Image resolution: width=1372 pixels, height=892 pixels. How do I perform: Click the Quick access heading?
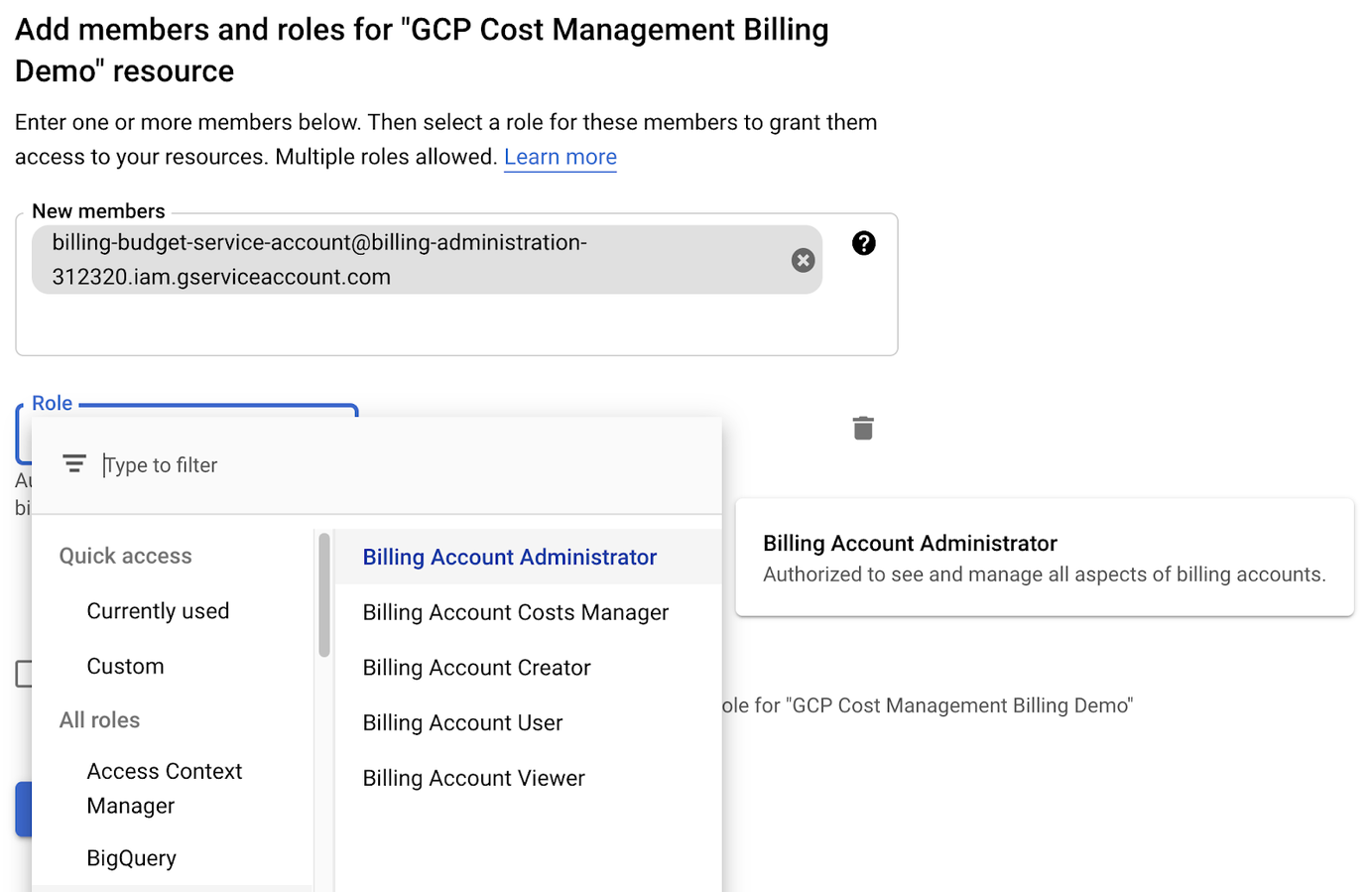click(x=125, y=556)
